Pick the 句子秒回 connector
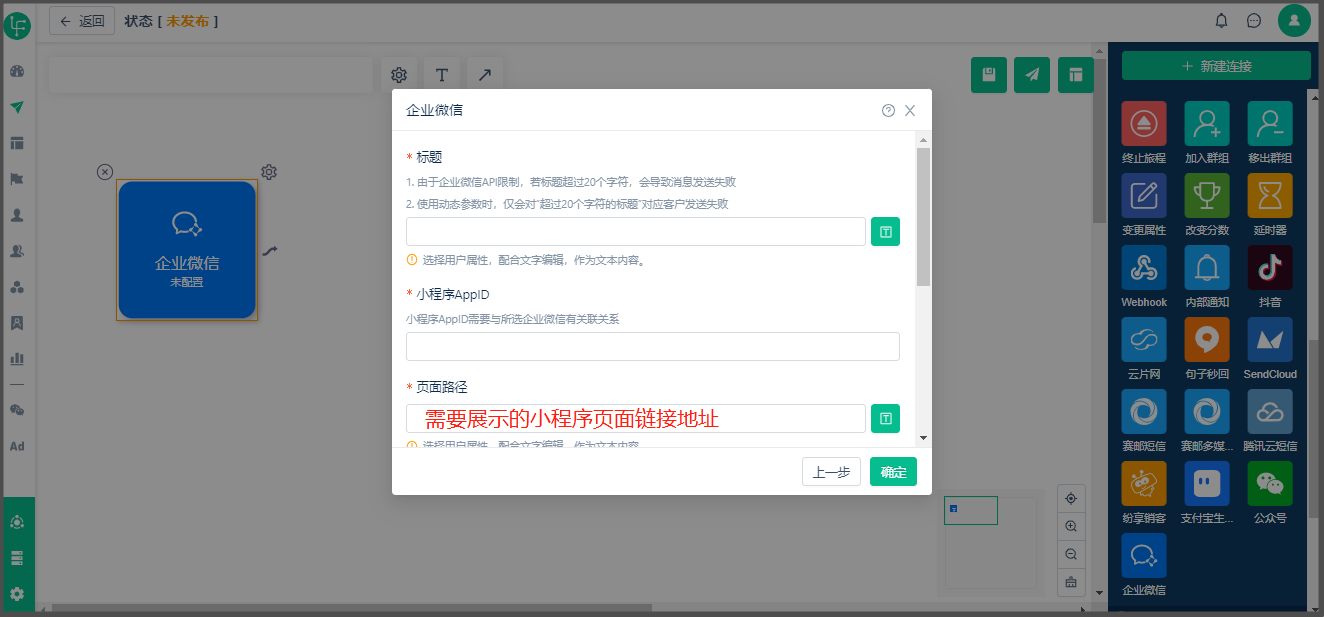Image resolution: width=1324 pixels, height=617 pixels. 1207,340
